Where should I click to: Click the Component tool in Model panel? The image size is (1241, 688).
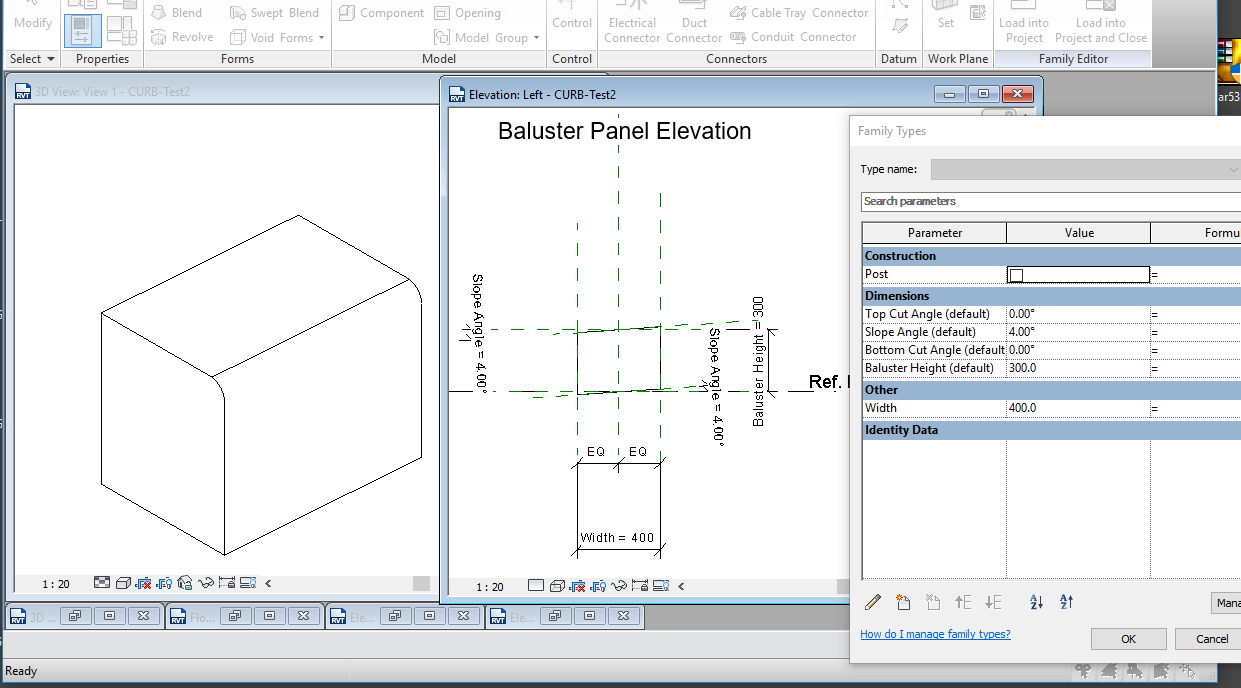pos(381,13)
